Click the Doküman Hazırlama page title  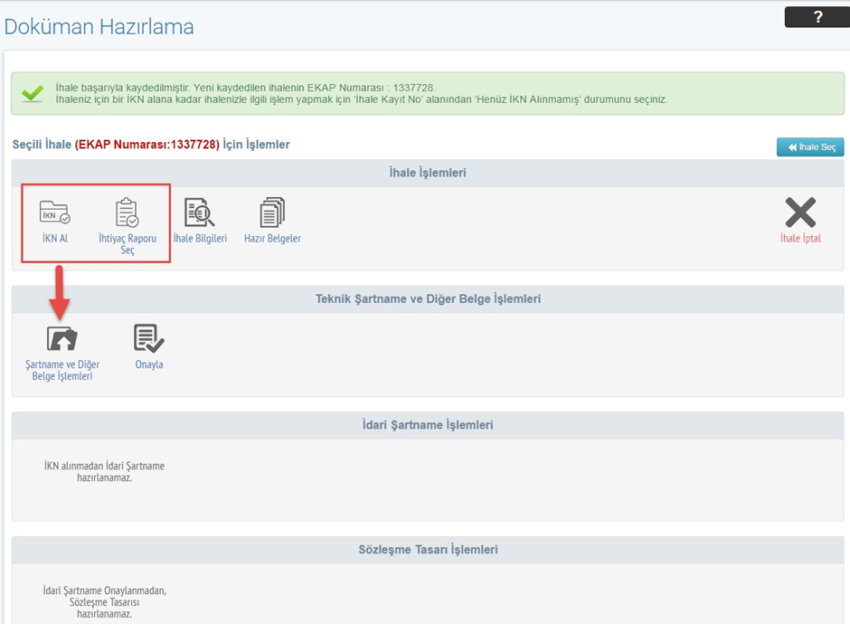tap(99, 27)
